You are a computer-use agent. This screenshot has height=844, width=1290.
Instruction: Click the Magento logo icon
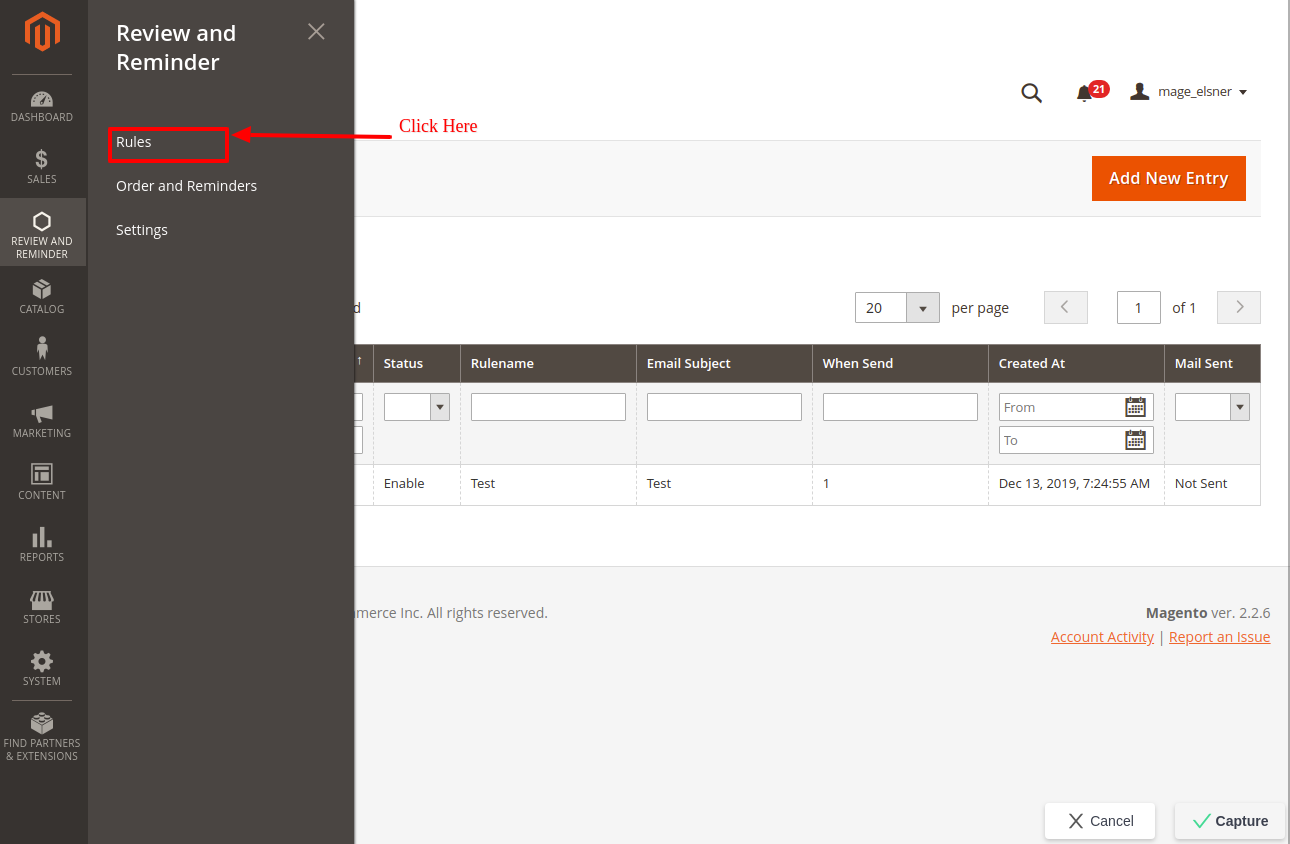[42, 32]
